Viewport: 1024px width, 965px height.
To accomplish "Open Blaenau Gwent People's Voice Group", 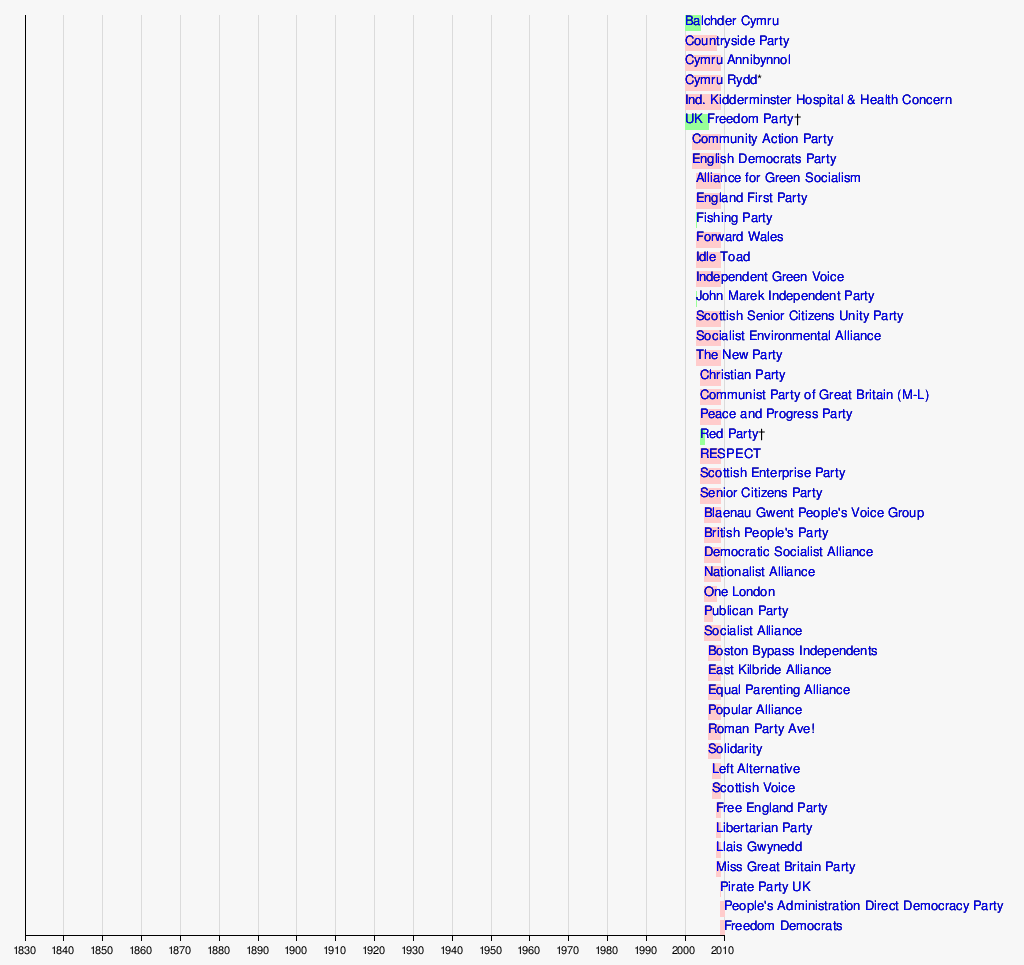I will (x=814, y=513).
